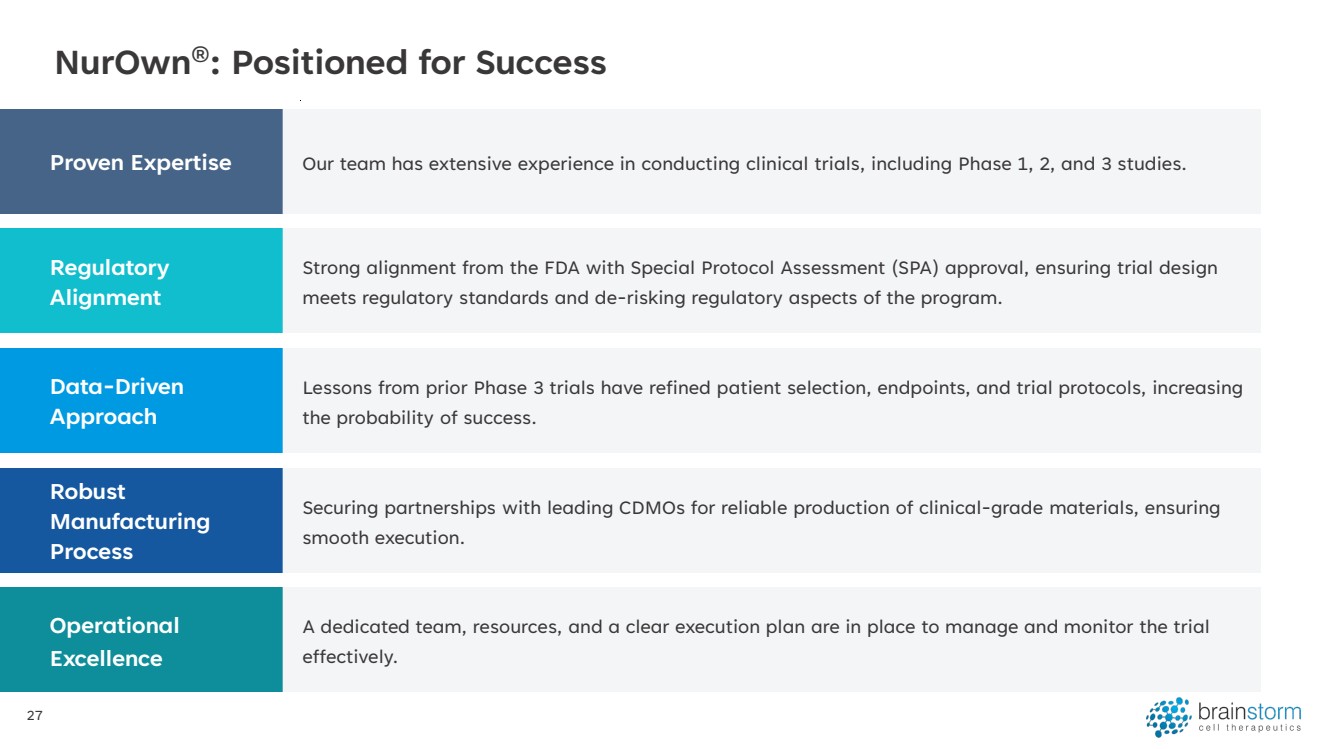This screenshot has width=1333, height=749.
Task: Click the sentence about securing CDMO partnerships
Action: (760, 522)
